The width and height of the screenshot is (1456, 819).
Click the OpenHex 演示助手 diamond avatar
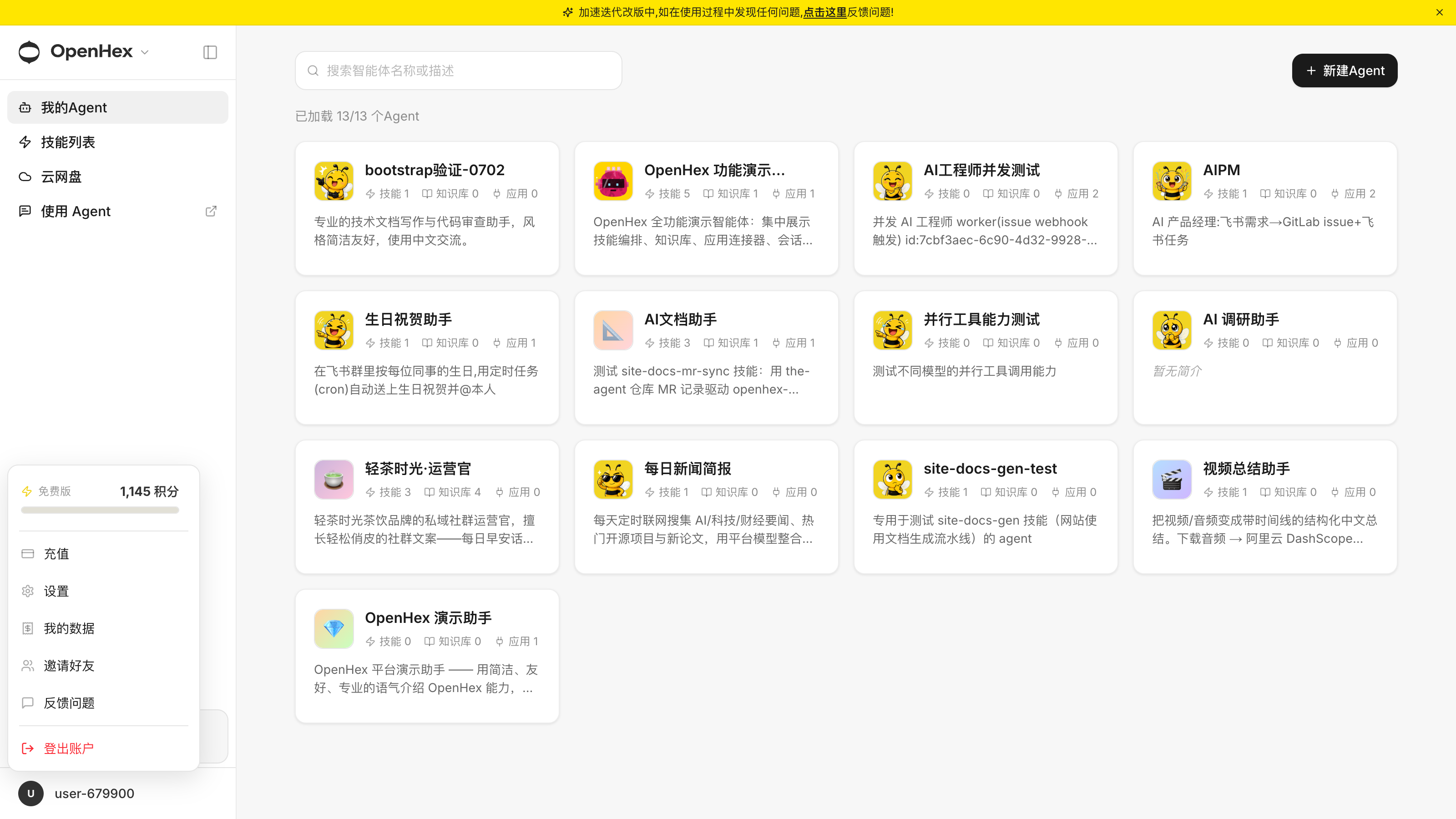(x=334, y=628)
